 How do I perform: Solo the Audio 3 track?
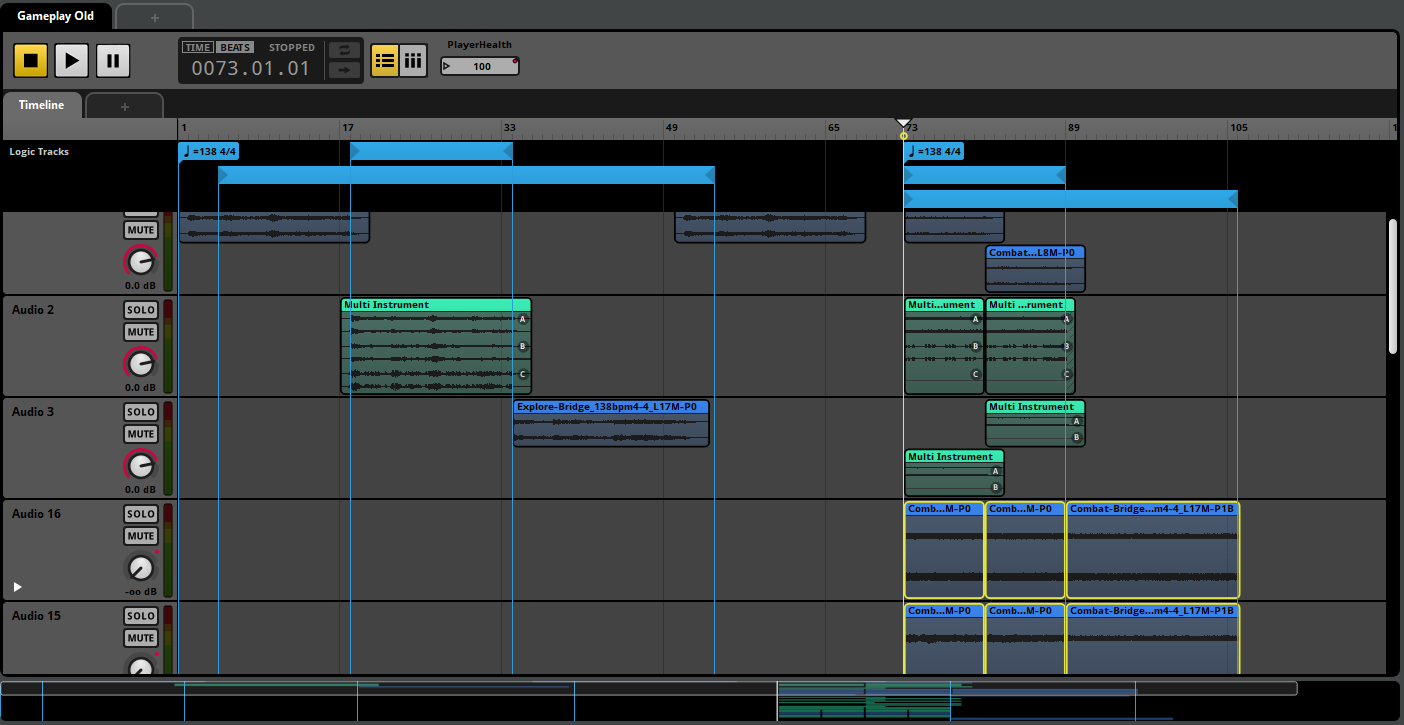(140, 412)
